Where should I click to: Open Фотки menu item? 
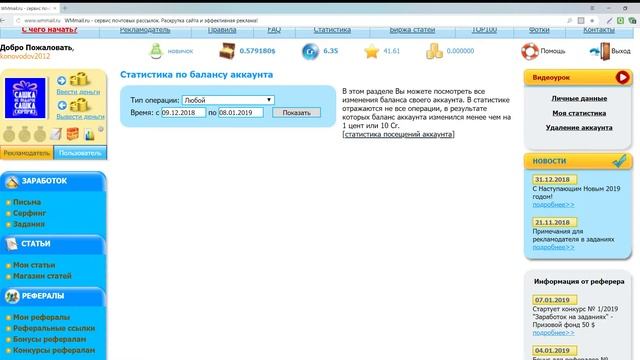pyautogui.click(x=539, y=30)
